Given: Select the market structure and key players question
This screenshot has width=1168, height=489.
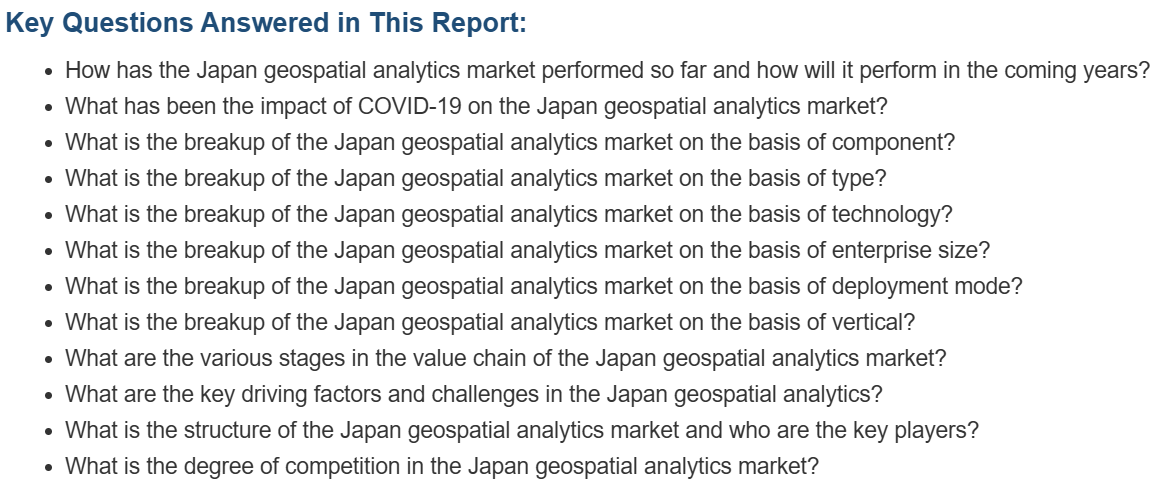Looking at the screenshot, I should tap(521, 431).
